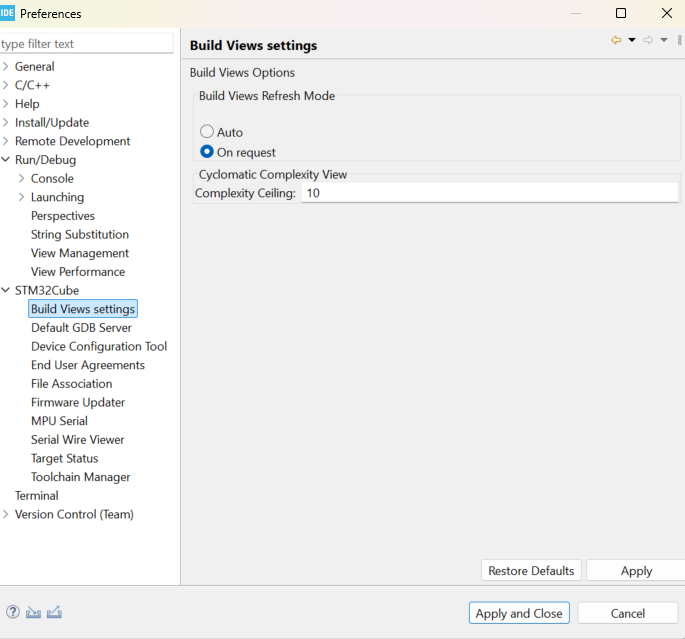Click the Export preferences icon
The height and width of the screenshot is (639, 685).
pos(54,612)
